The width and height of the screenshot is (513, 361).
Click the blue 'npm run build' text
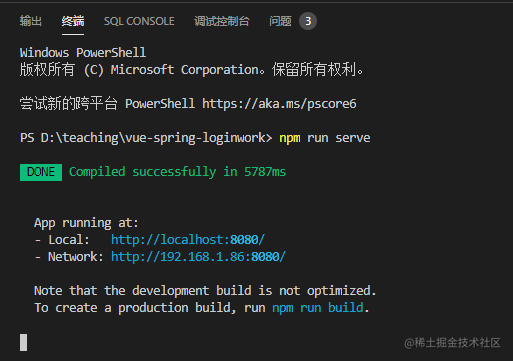point(318,308)
